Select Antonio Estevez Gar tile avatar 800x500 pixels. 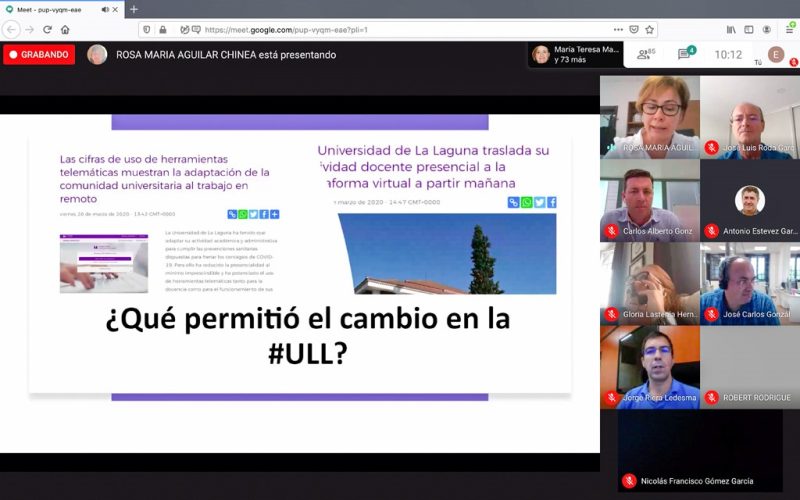[749, 201]
